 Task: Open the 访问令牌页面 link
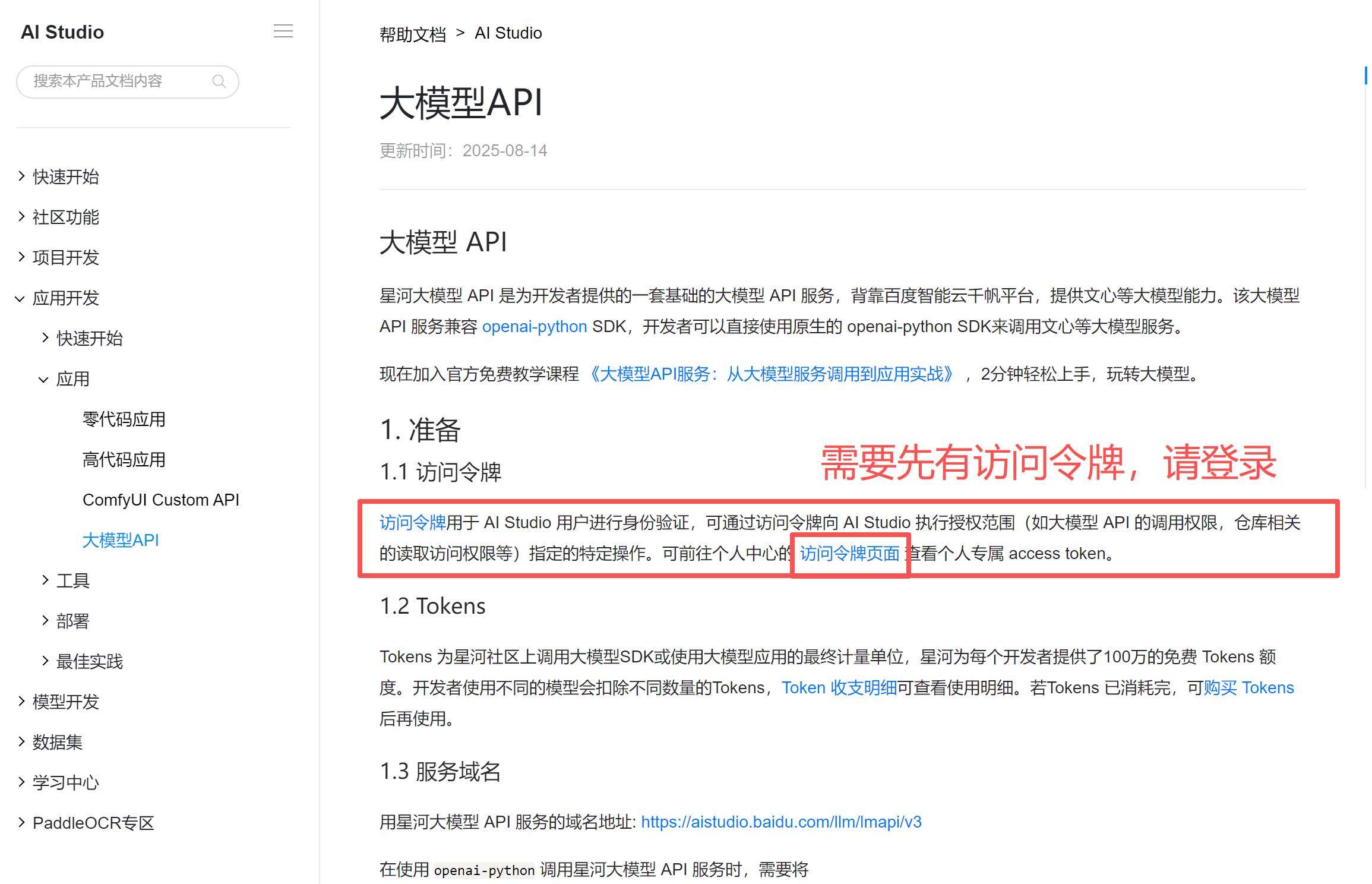pos(849,553)
